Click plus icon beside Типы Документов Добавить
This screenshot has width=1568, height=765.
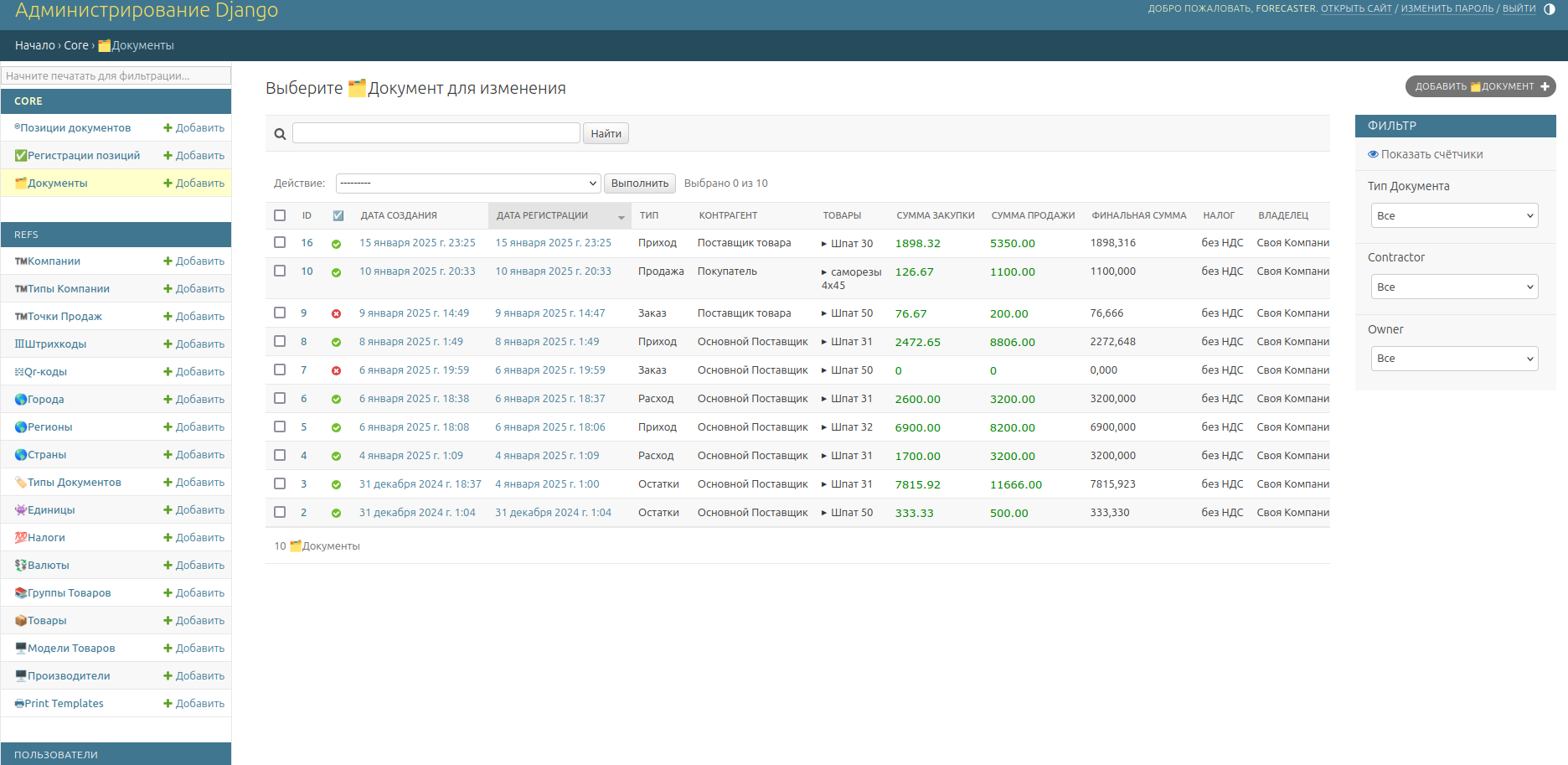click(168, 483)
